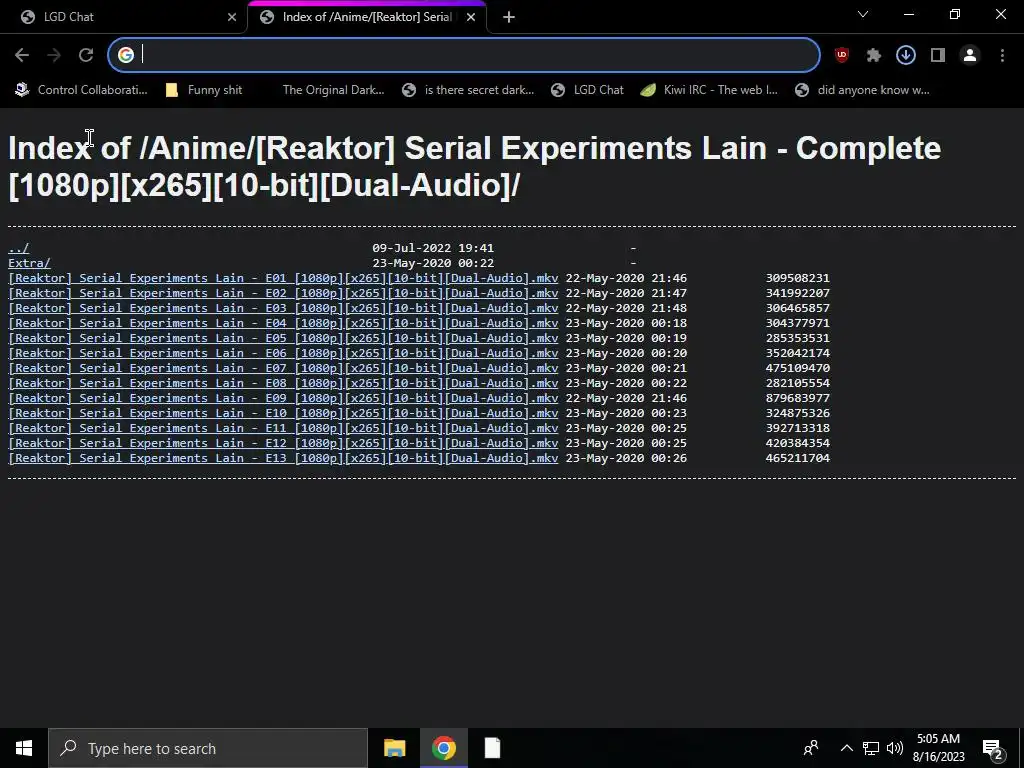Image resolution: width=1024 pixels, height=768 pixels.
Task: Download the Lain E12 mkv file
Action: pos(283,443)
